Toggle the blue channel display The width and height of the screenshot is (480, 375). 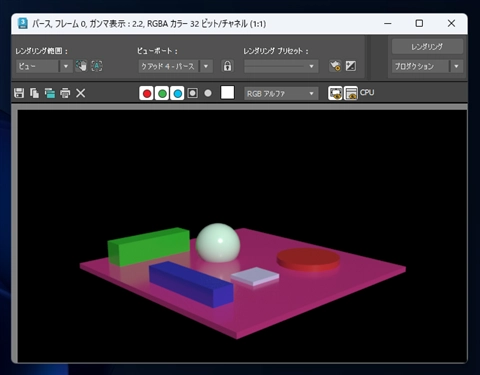[178, 93]
